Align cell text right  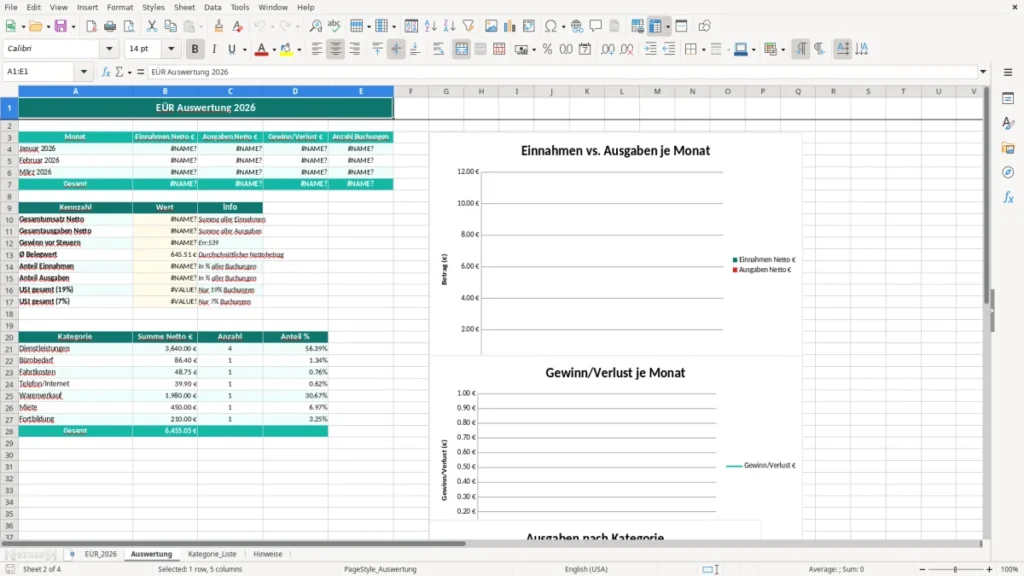(x=355, y=49)
